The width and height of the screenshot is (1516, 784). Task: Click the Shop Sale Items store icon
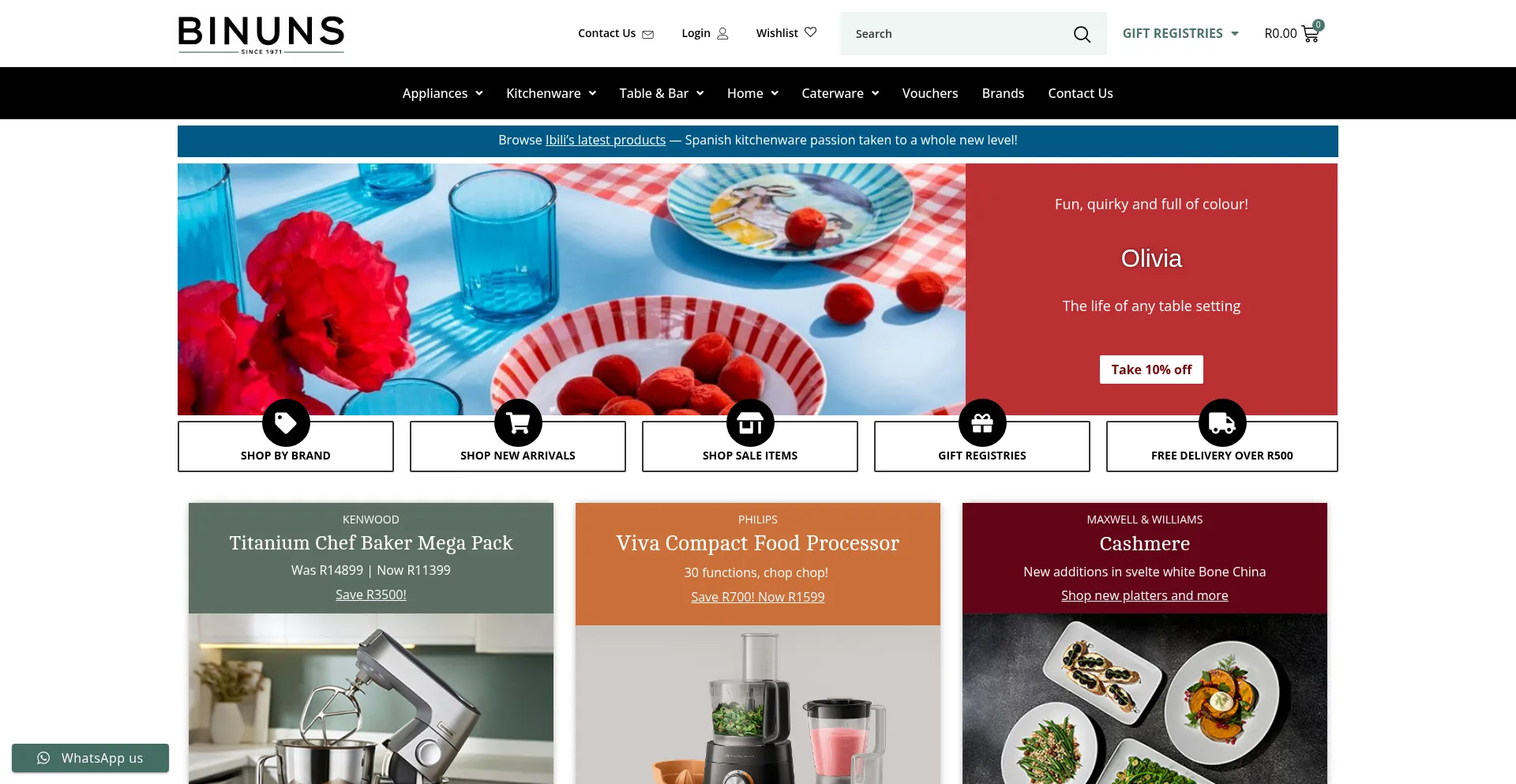click(750, 423)
